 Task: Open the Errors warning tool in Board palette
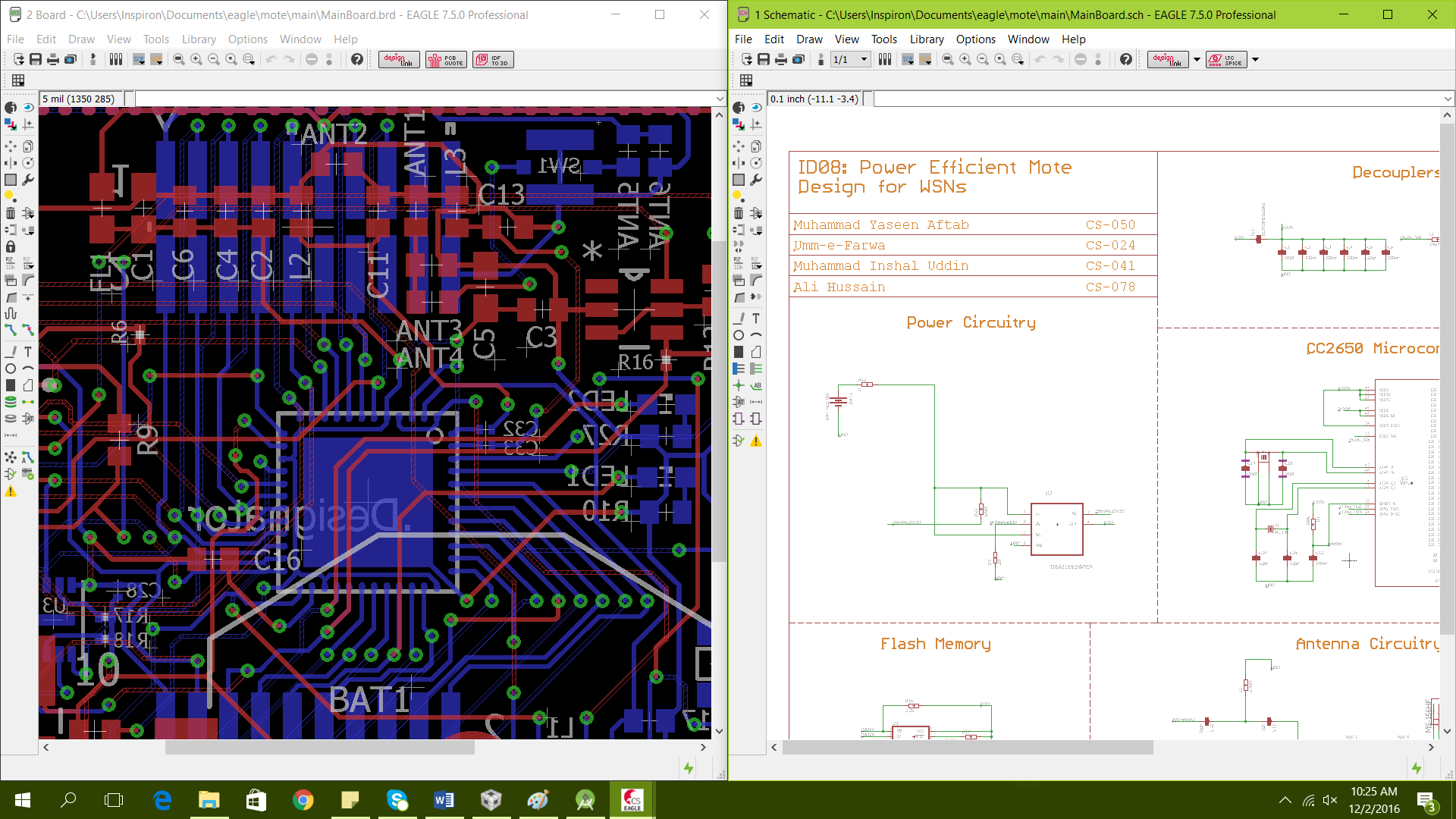pos(11,491)
